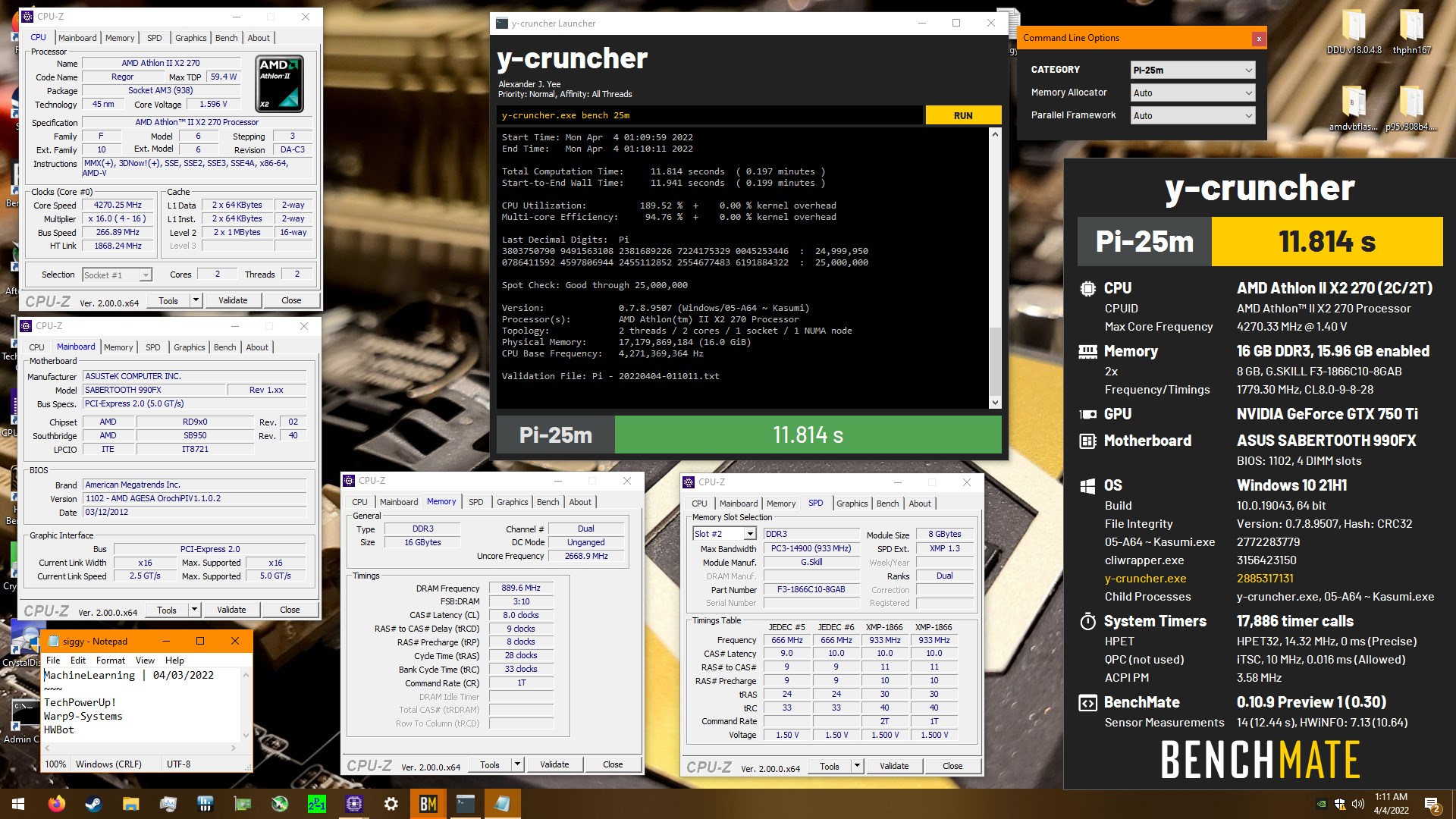This screenshot has width=1456, height=819.
Task: Switch to Mainboard tab in top-left CPU-Z
Action: [77, 38]
